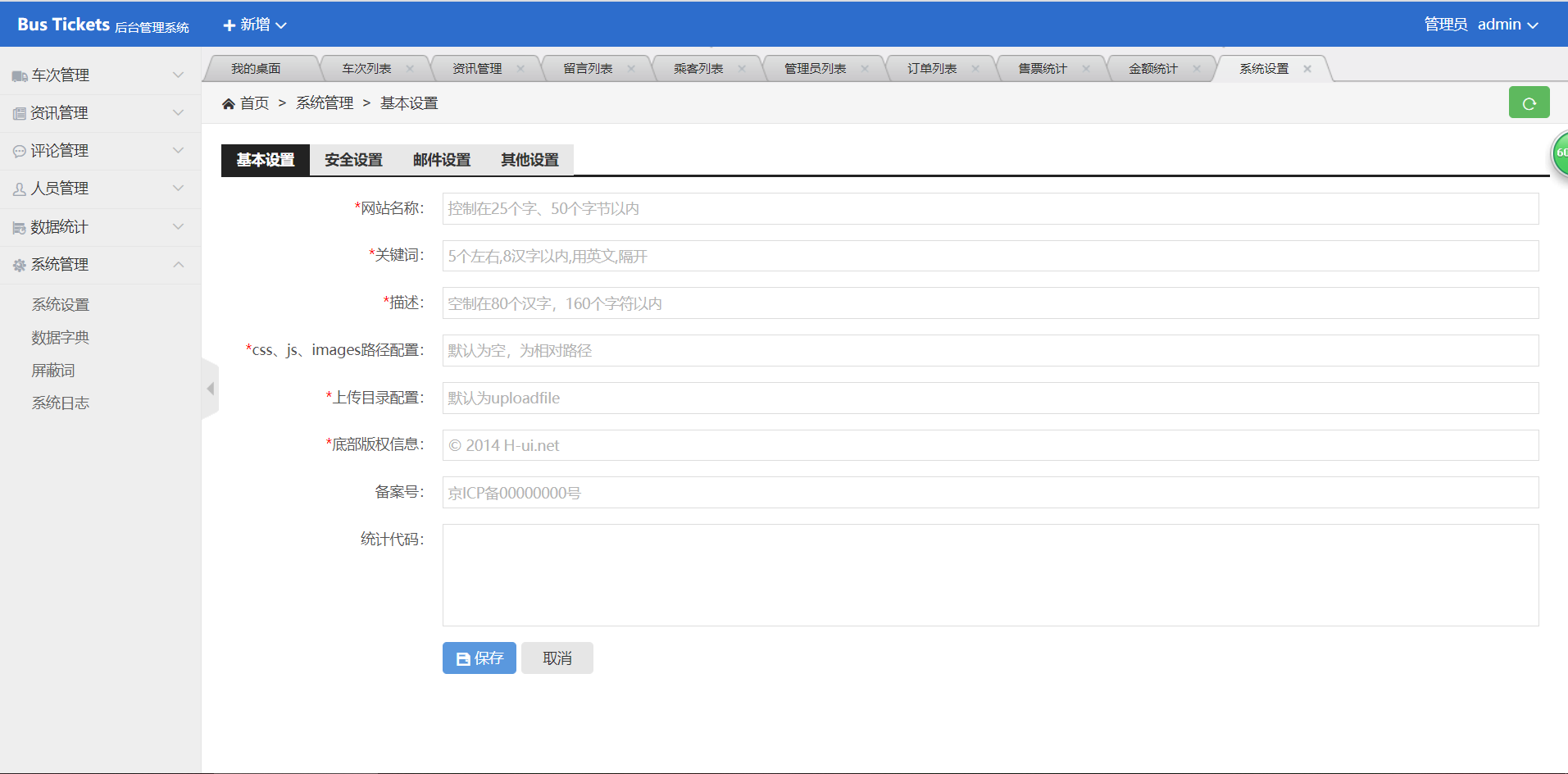
Task: Close the 资讯管理 tab
Action: tap(520, 69)
